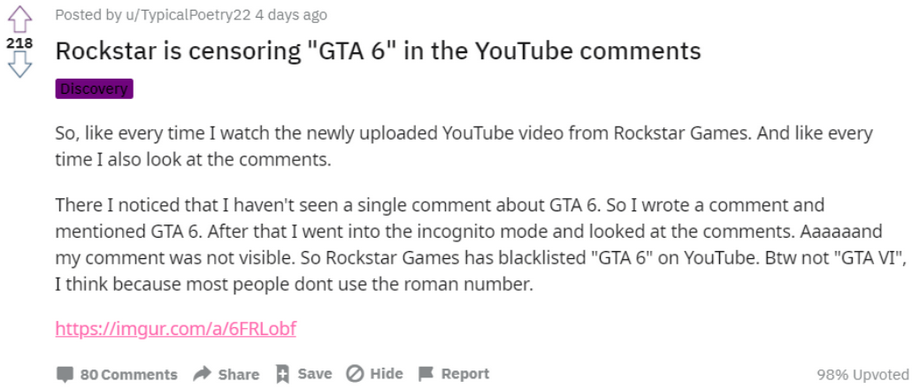
Task: Click the Save bookmark icon
Action: coord(283,374)
